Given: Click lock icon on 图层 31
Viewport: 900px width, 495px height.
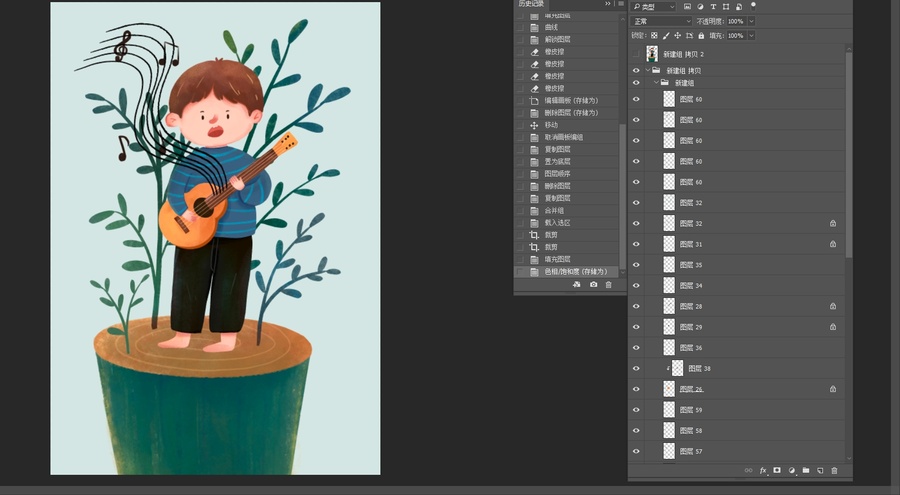Looking at the screenshot, I should [x=833, y=244].
